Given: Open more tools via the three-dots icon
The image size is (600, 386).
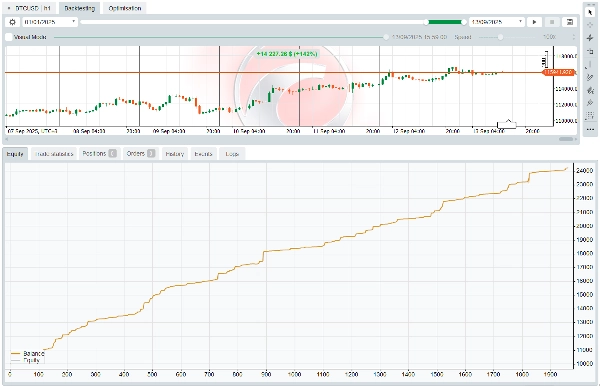Looking at the screenshot, I should pos(590,129).
